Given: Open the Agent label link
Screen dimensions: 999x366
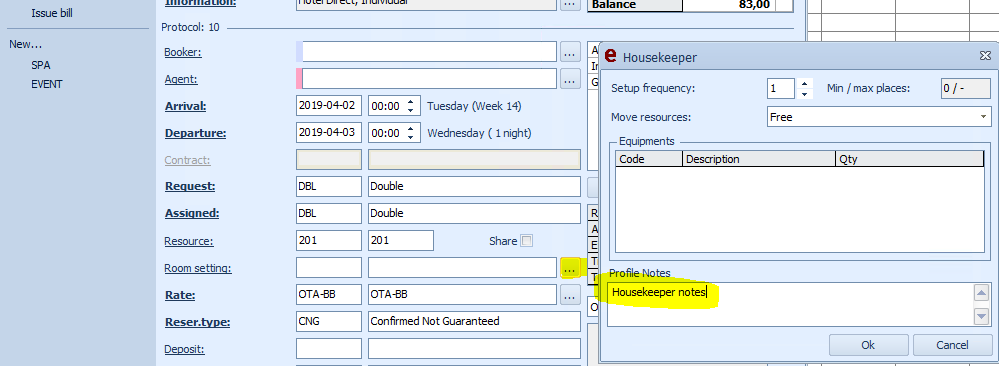Looking at the screenshot, I should pos(181,79).
